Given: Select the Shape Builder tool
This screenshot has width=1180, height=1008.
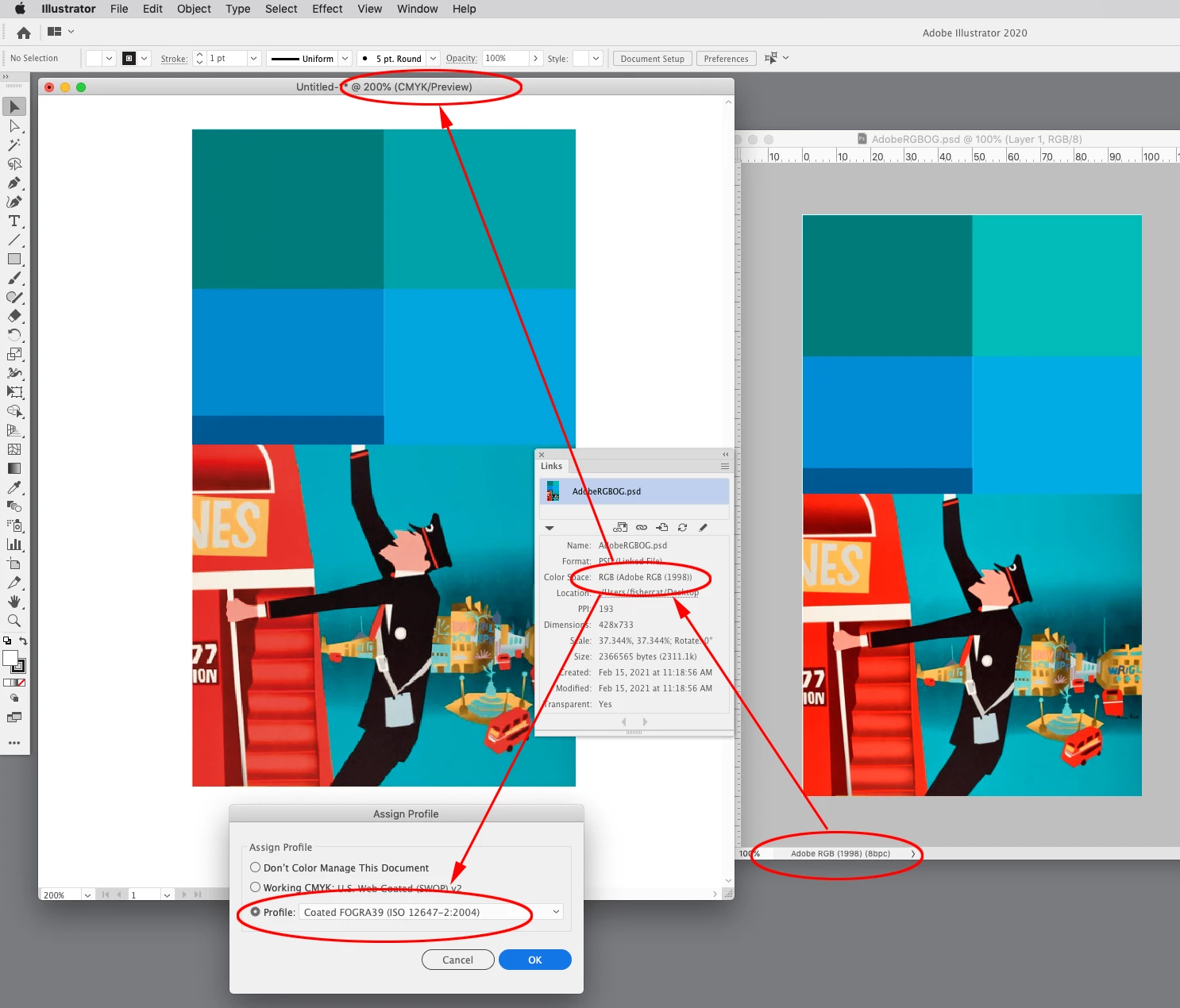Looking at the screenshot, I should pyautogui.click(x=14, y=411).
